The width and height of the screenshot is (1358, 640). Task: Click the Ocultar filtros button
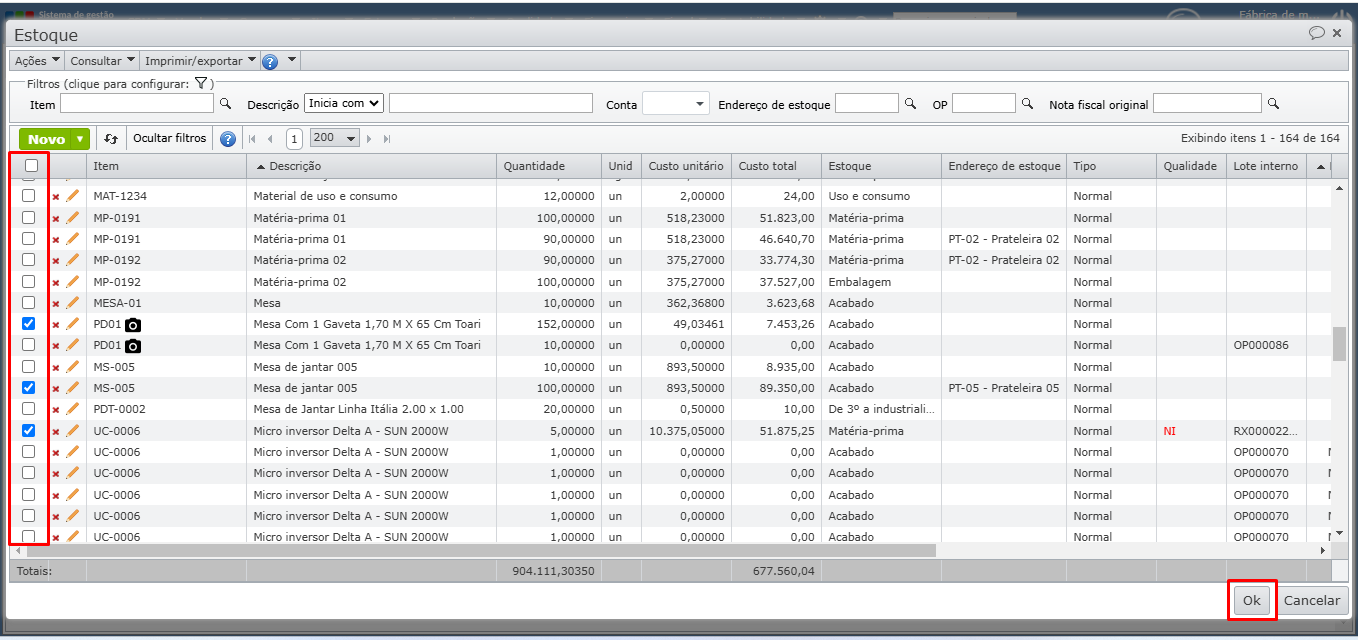pyautogui.click(x=169, y=139)
